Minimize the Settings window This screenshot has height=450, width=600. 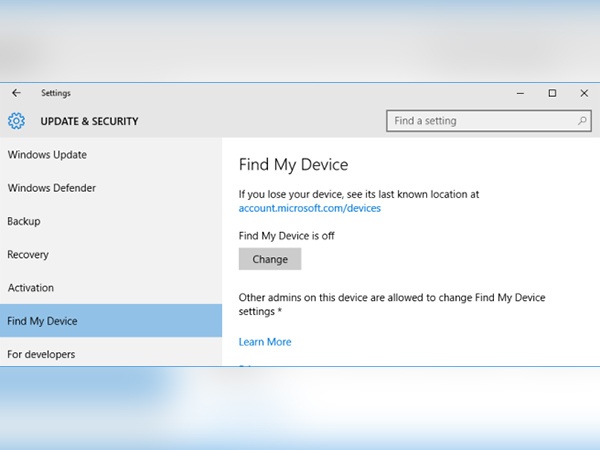click(518, 93)
